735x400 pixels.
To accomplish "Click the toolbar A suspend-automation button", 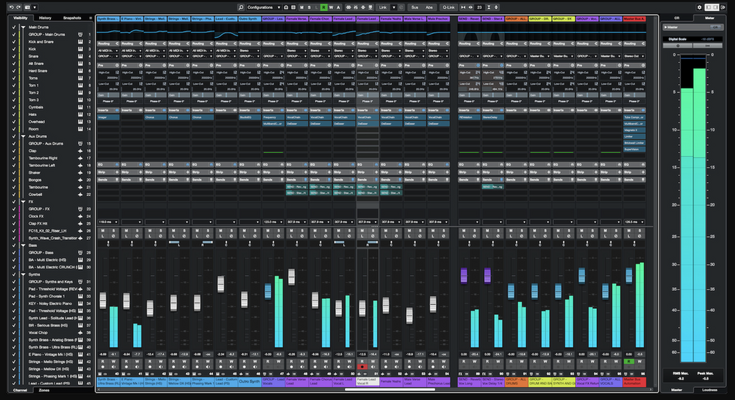I will (338, 8).
